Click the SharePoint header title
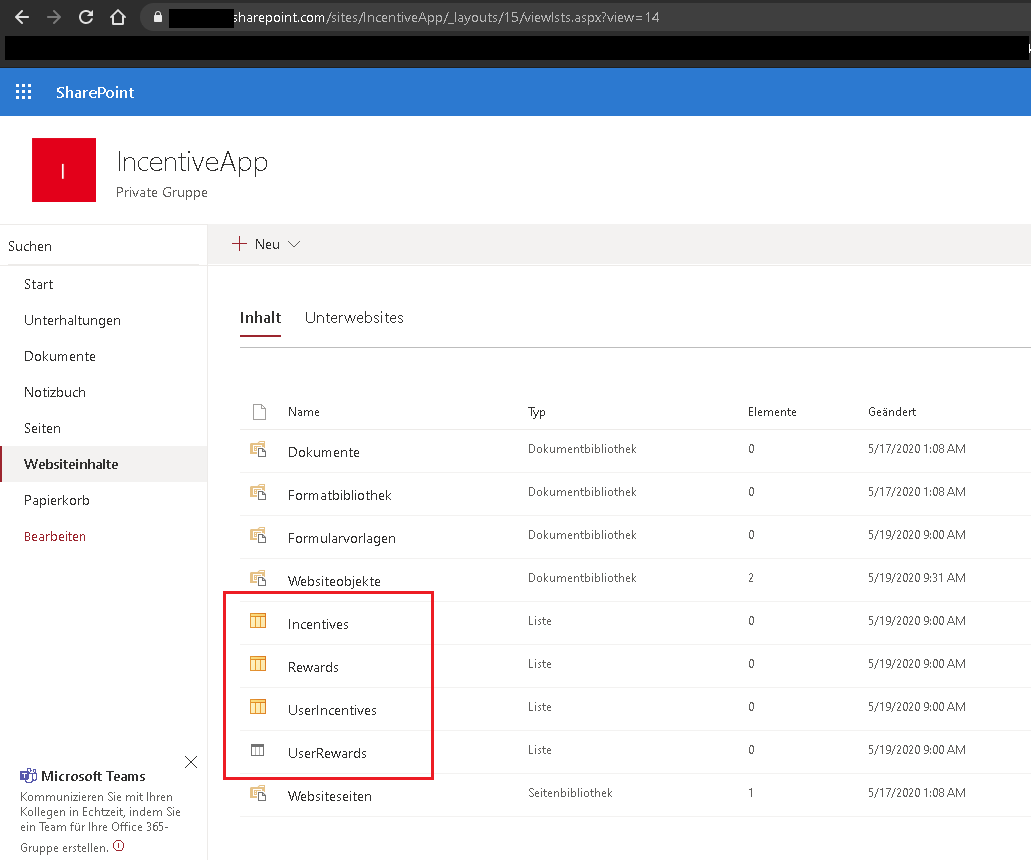The width and height of the screenshot is (1031, 860). (95, 93)
